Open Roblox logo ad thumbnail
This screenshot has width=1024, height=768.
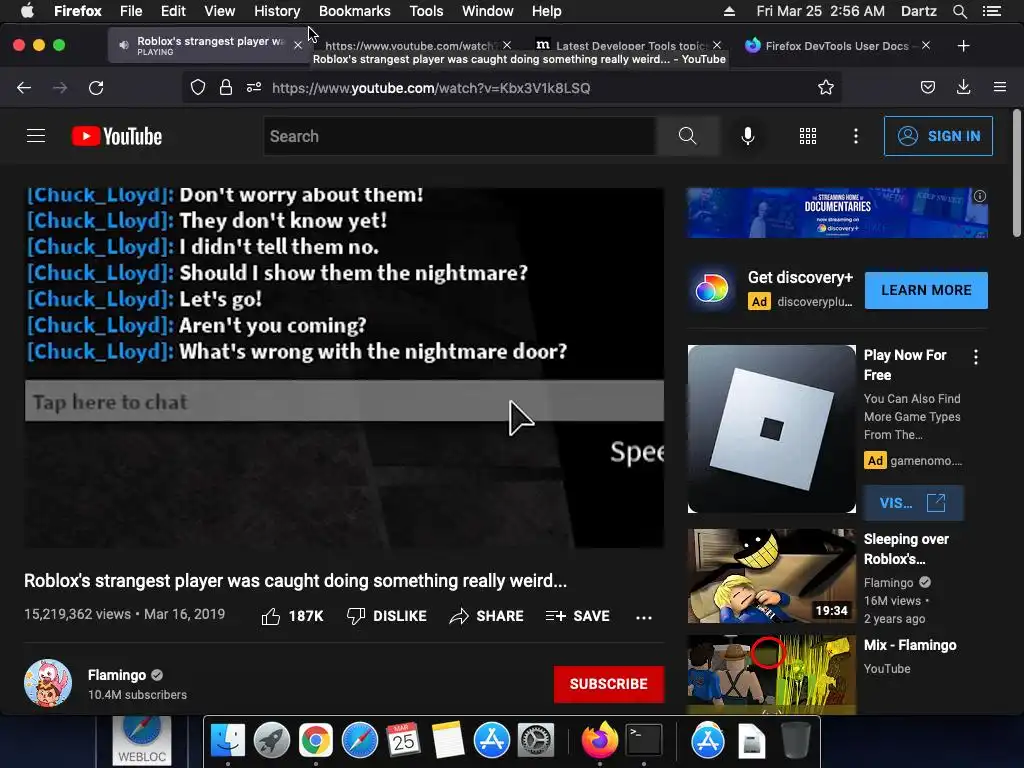pos(771,429)
